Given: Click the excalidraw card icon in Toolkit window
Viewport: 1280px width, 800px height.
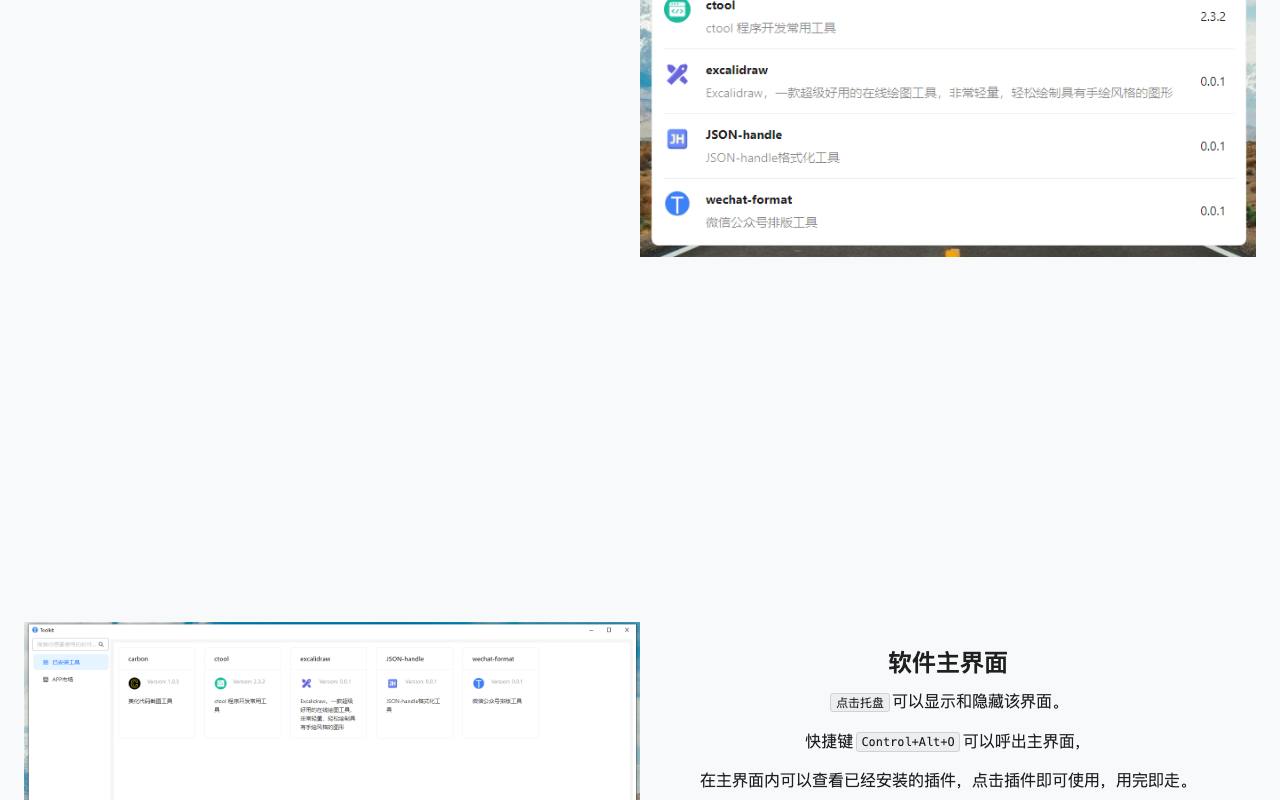Looking at the screenshot, I should coord(307,683).
